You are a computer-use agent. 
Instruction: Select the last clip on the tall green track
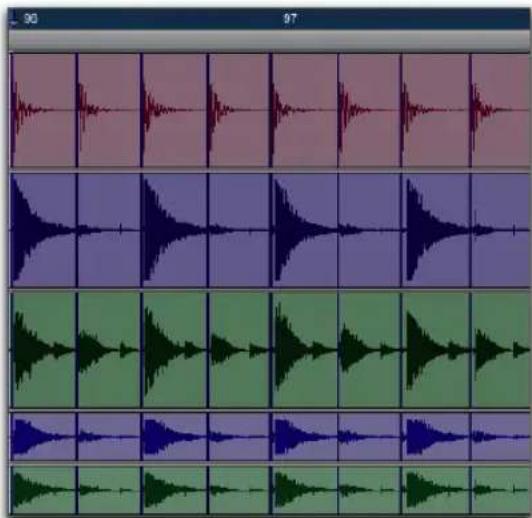500,350
